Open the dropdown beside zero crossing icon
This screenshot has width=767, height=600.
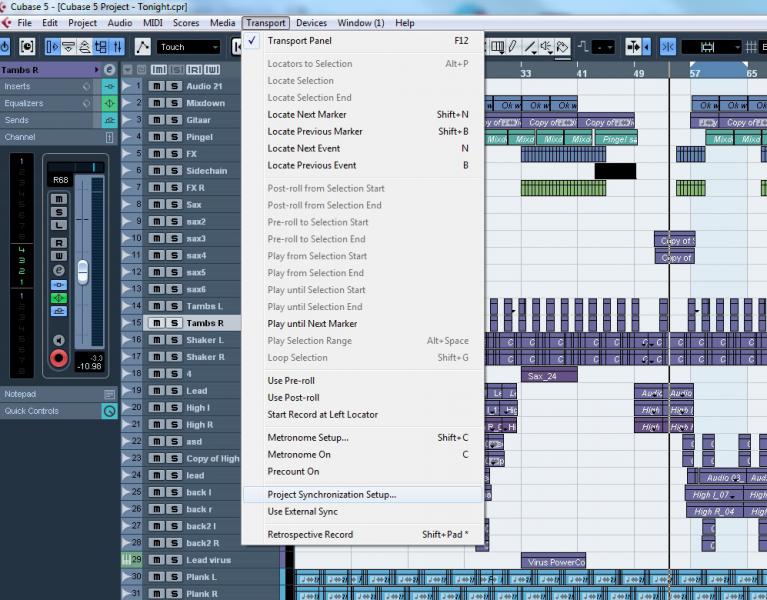pos(604,47)
